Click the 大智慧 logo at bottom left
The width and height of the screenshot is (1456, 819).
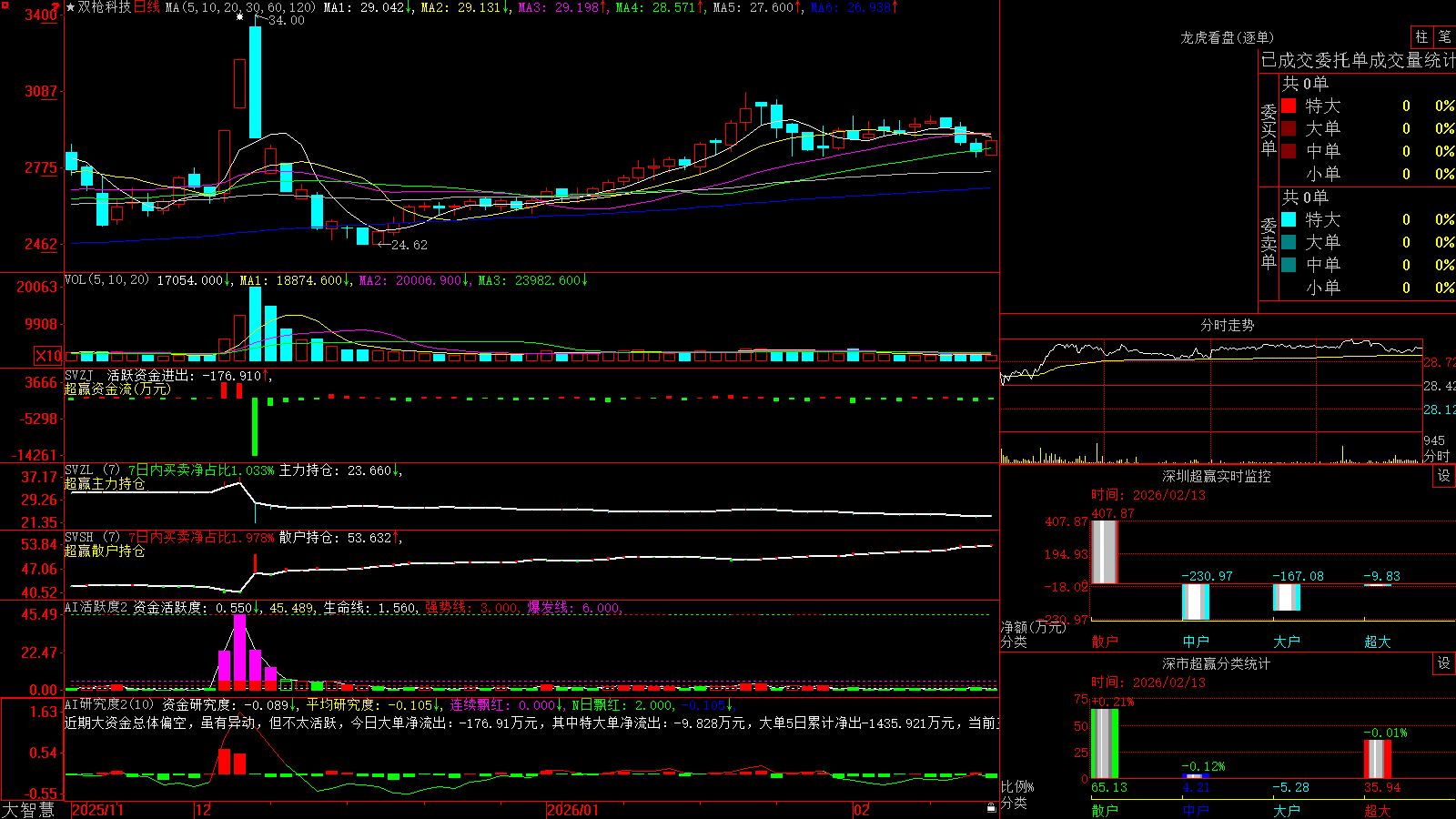27,810
